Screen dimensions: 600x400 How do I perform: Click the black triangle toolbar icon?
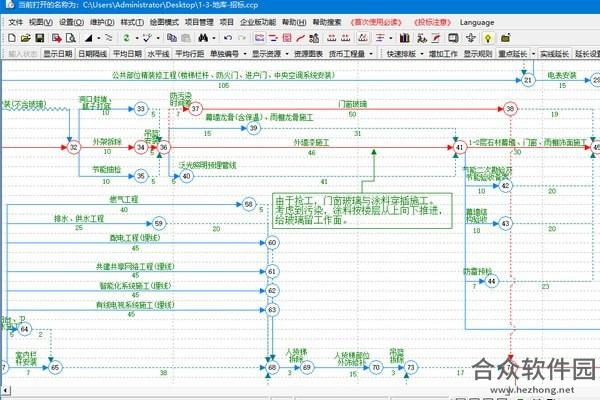click(89, 38)
